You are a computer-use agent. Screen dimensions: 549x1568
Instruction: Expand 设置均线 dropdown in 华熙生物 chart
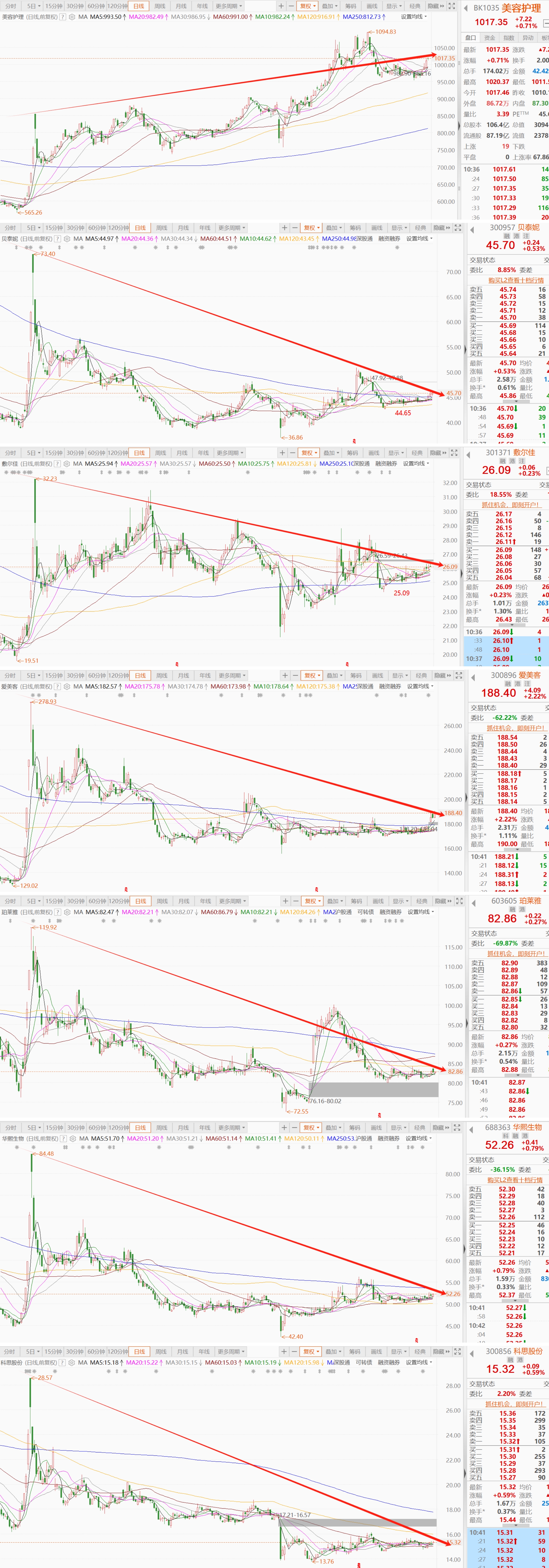pos(419,1138)
